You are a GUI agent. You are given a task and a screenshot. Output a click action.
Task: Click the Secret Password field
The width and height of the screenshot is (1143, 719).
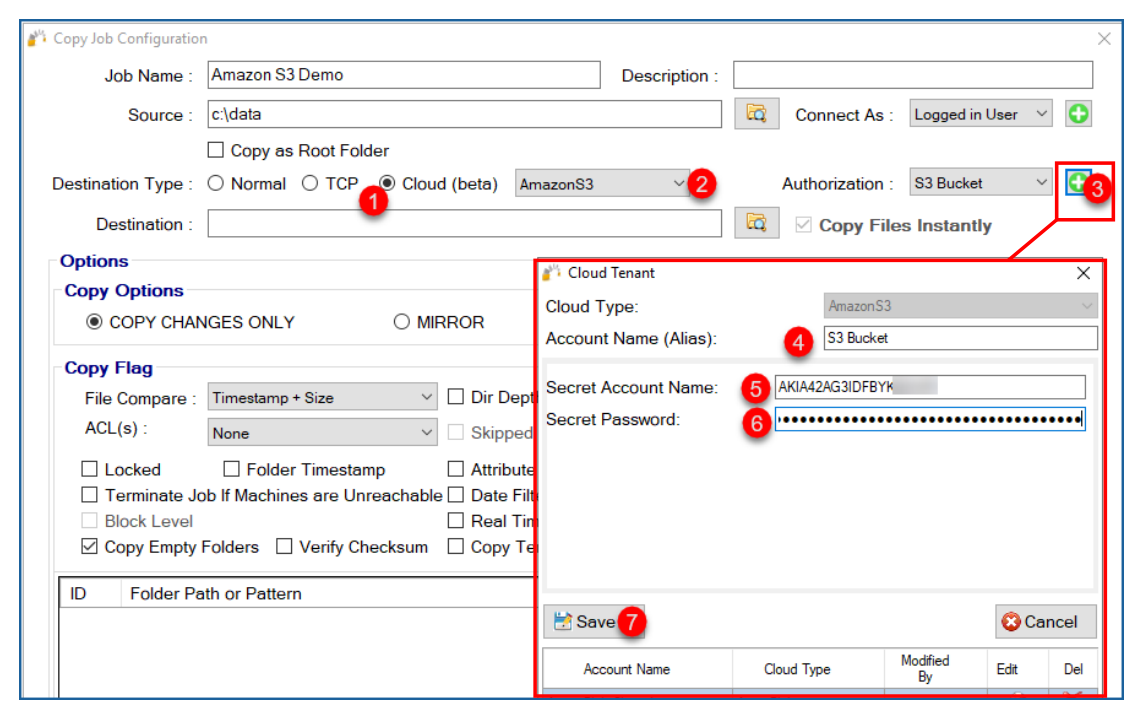point(929,419)
